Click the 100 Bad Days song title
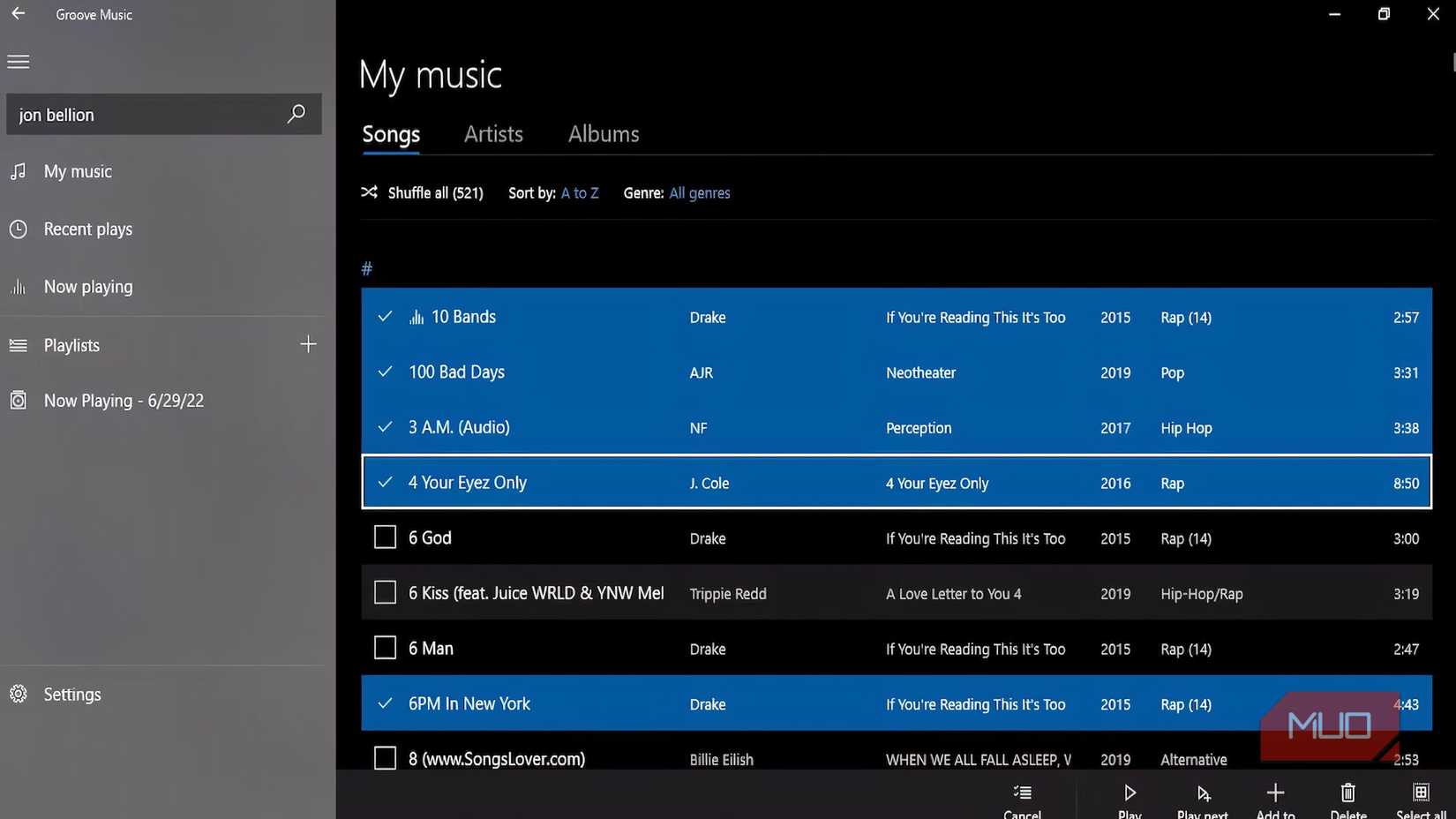 tap(456, 372)
